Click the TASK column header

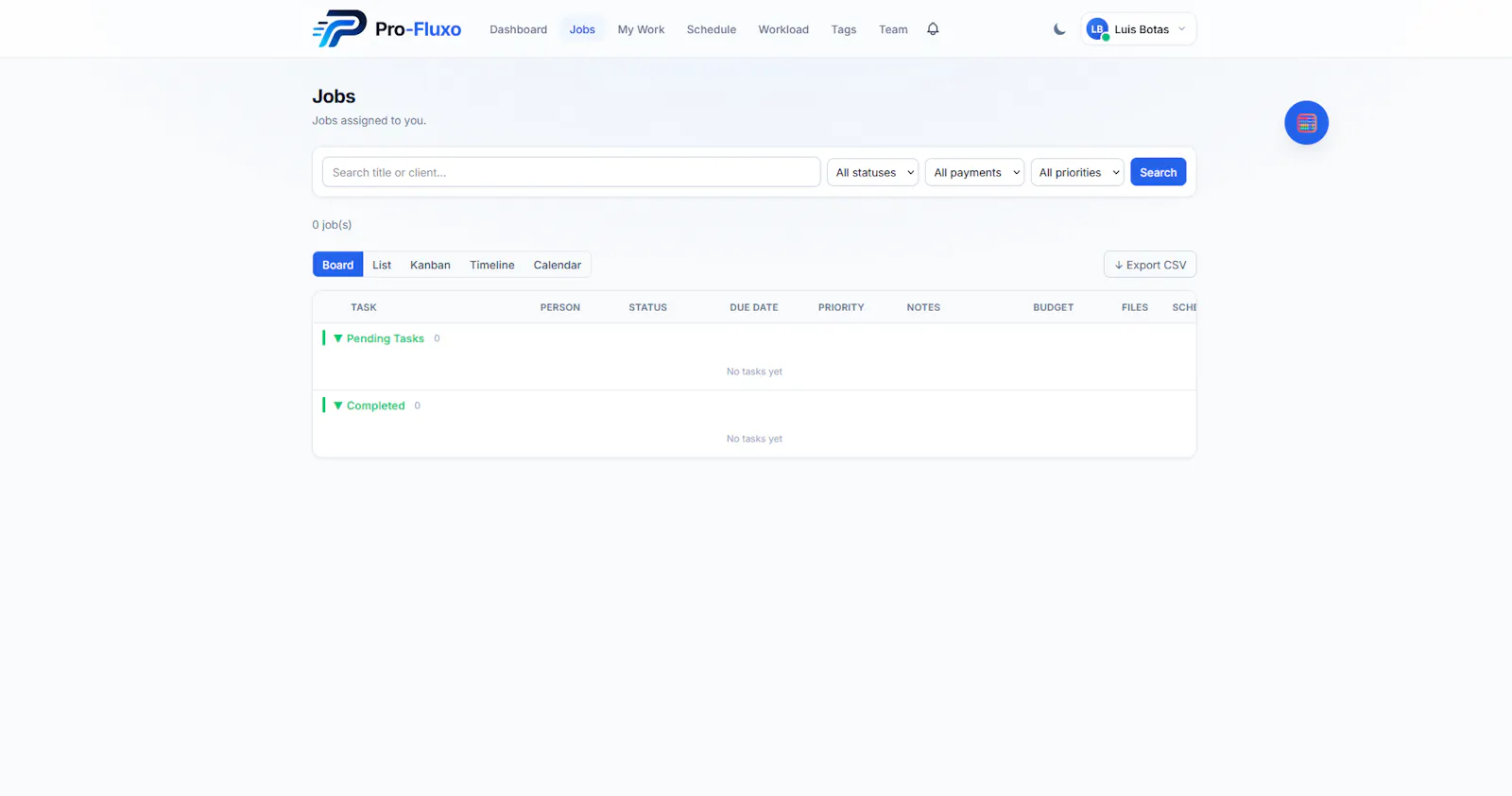point(364,307)
